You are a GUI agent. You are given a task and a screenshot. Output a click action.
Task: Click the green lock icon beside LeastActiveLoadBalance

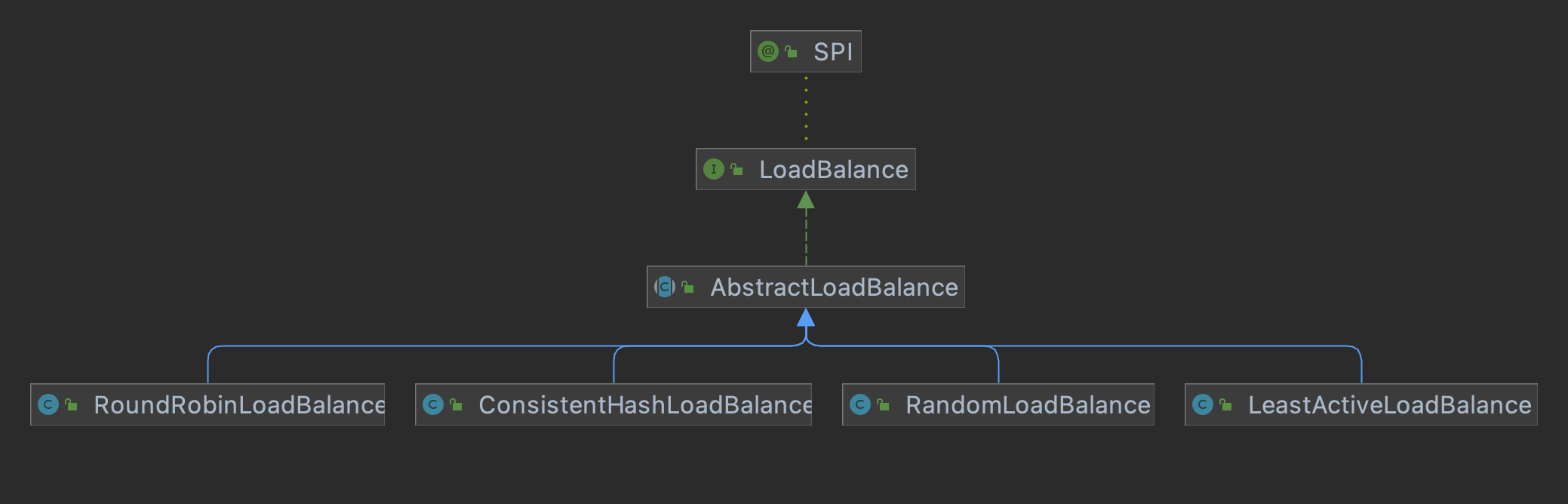[x=1225, y=404]
